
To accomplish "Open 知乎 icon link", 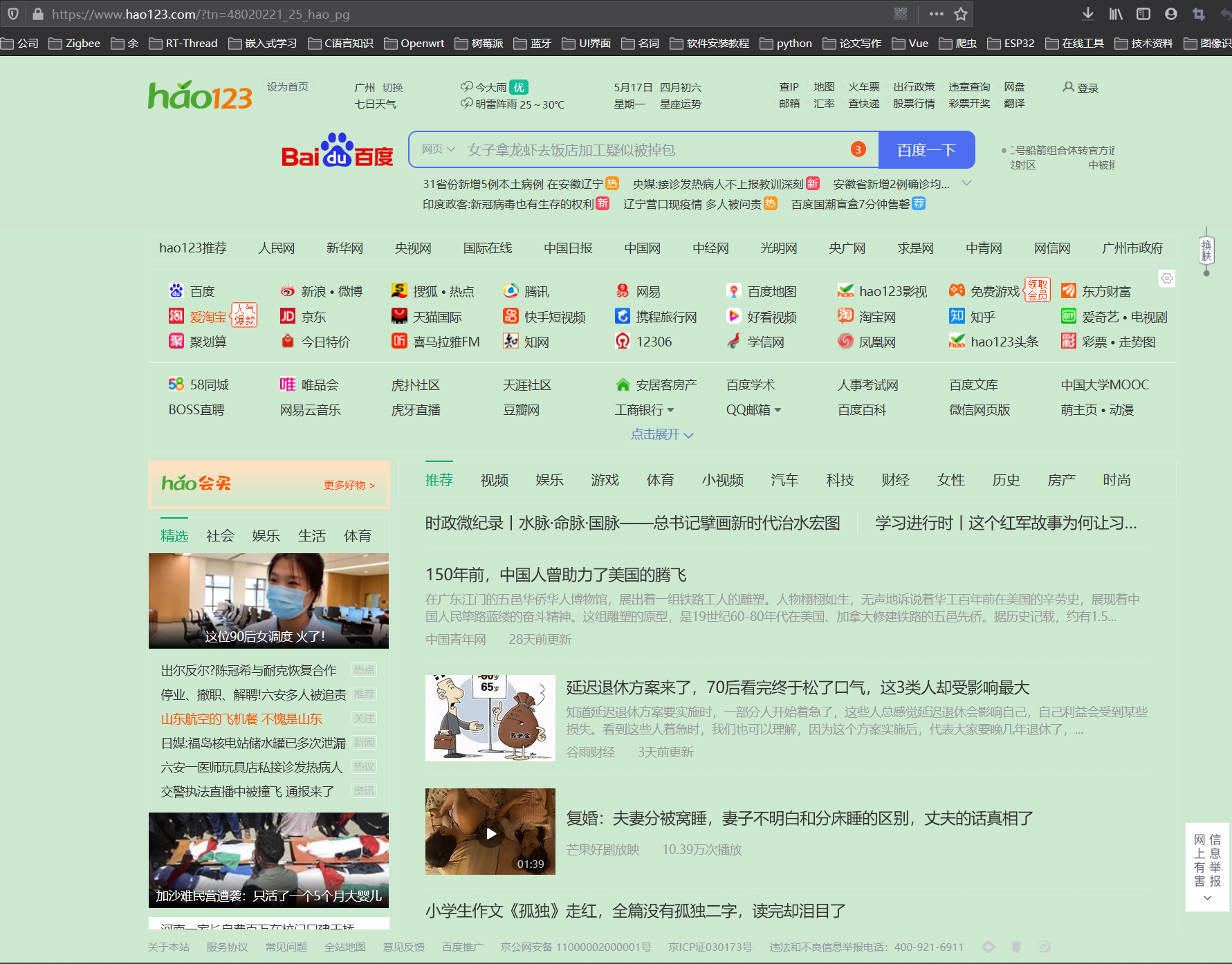I will pyautogui.click(x=957, y=316).
